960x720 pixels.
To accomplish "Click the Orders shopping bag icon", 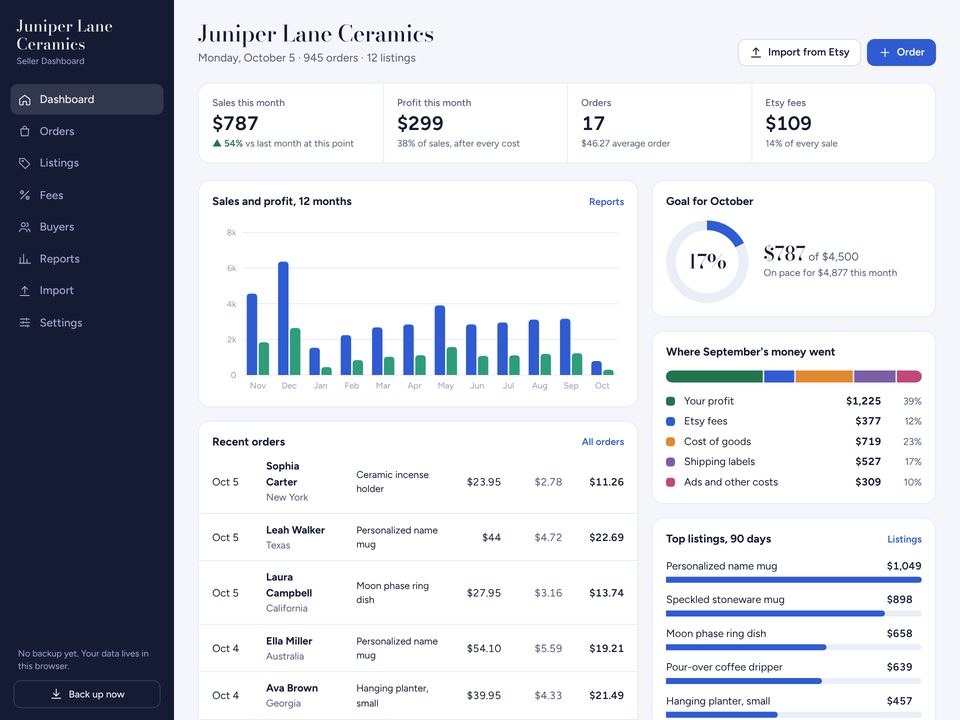I will coord(24,132).
